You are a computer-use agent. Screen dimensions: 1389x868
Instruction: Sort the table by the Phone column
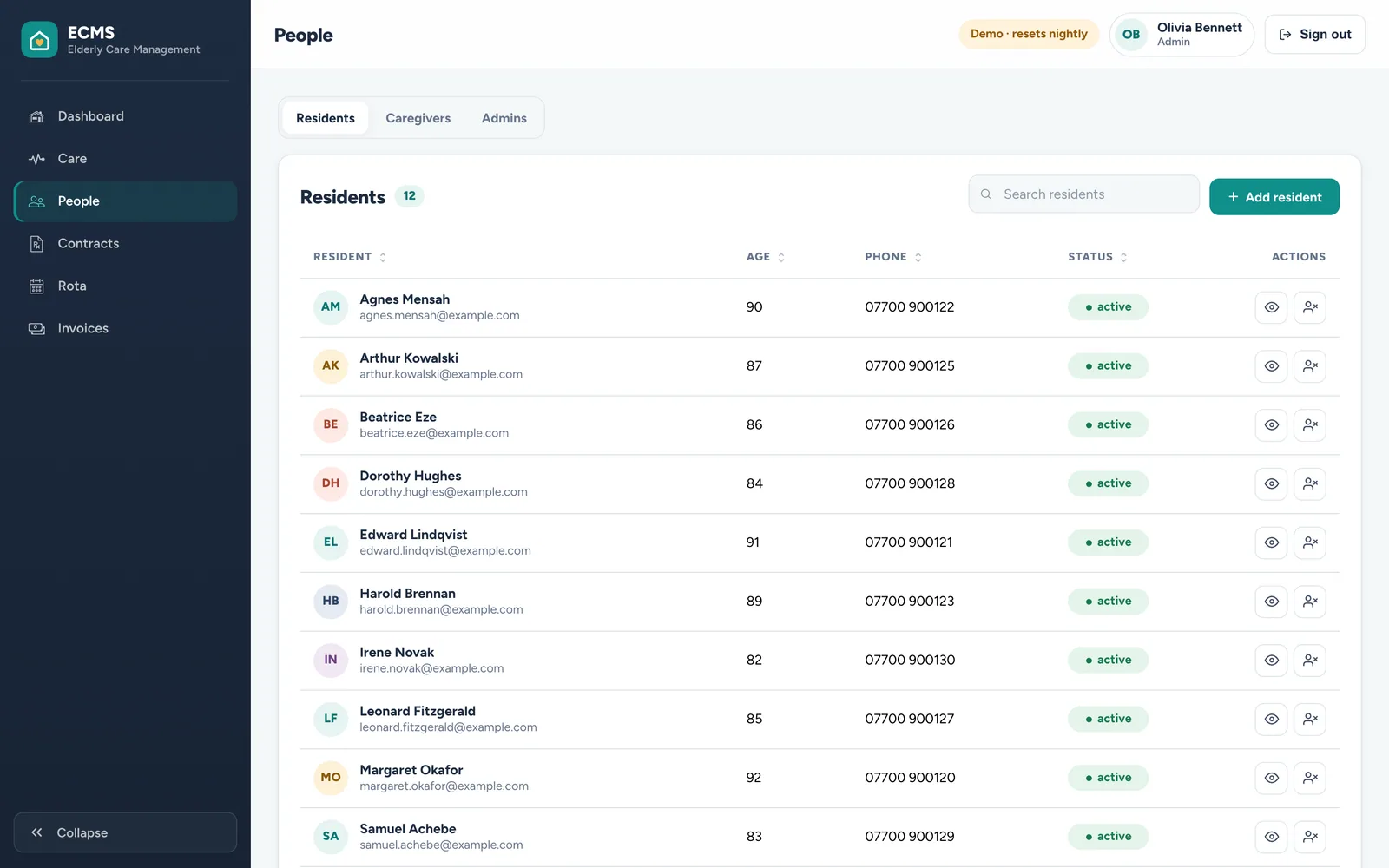tap(893, 257)
